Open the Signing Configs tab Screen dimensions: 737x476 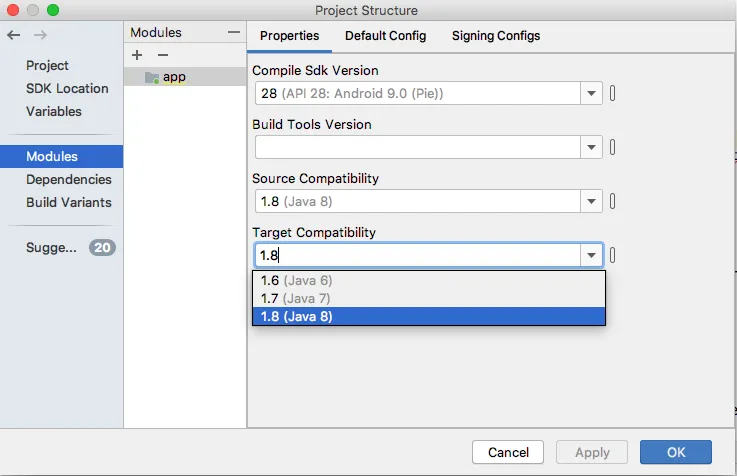495,35
